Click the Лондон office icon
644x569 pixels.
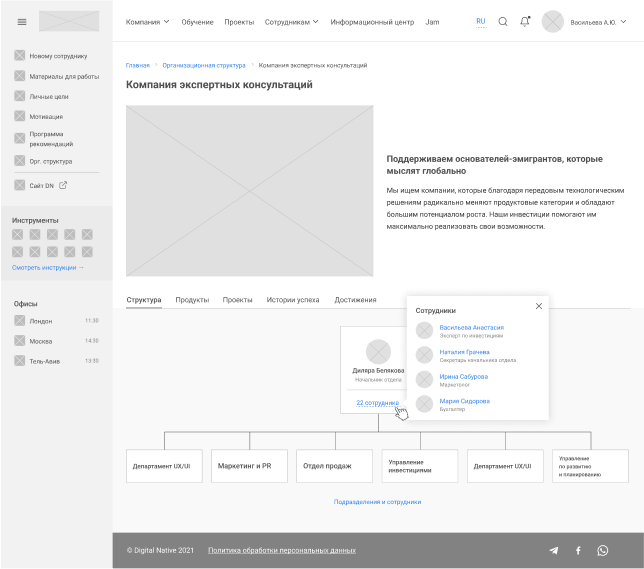(19, 320)
